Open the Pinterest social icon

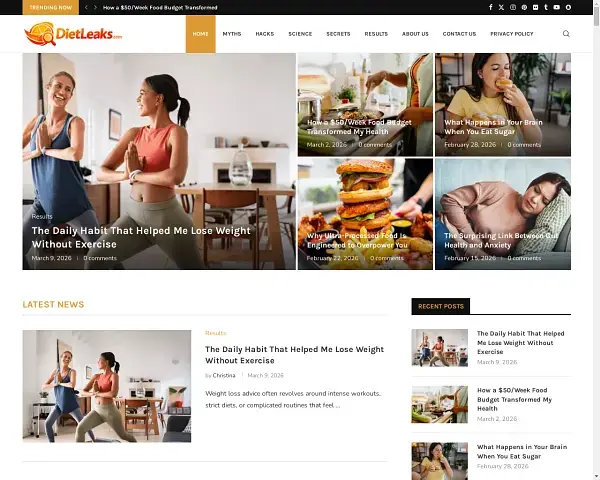[524, 7]
